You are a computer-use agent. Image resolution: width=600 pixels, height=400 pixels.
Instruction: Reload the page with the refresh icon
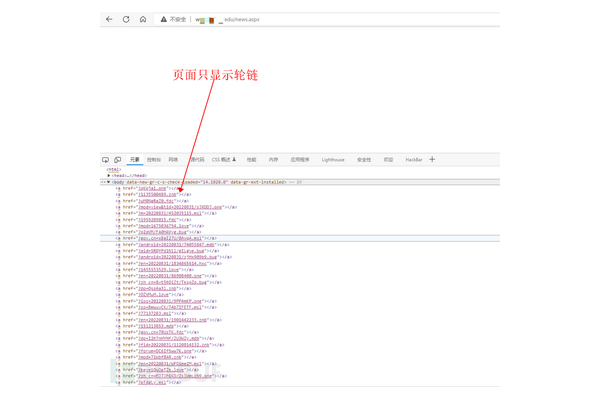click(126, 19)
